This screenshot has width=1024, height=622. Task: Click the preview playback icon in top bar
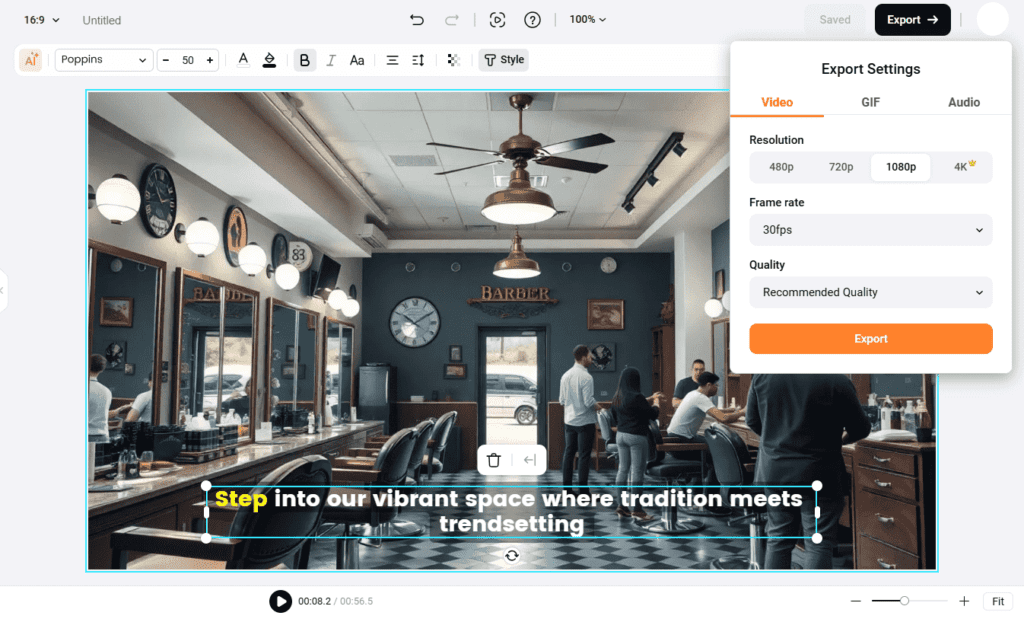coord(497,20)
